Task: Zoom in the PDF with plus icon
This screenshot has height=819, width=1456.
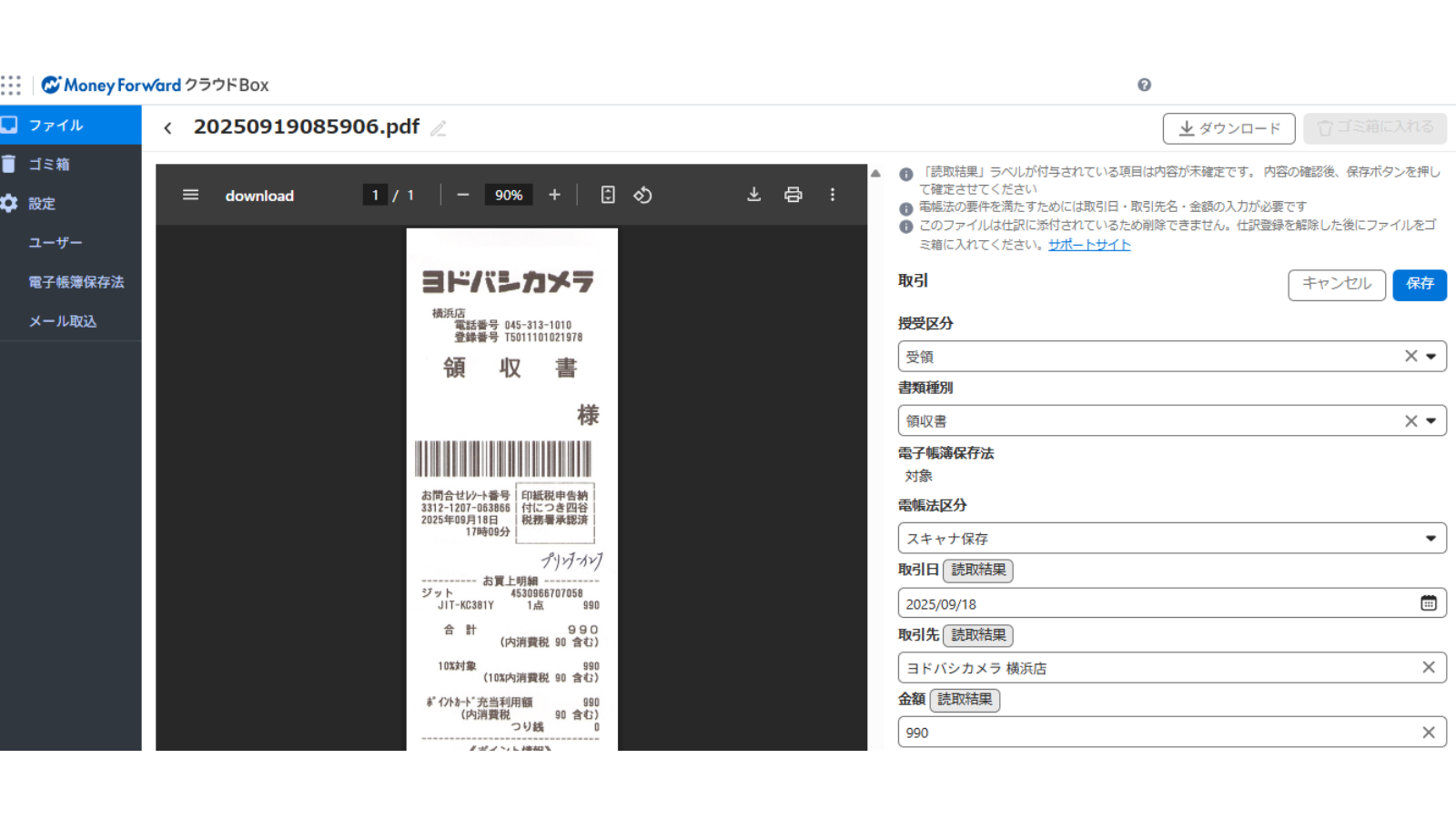Action: pyautogui.click(x=554, y=195)
